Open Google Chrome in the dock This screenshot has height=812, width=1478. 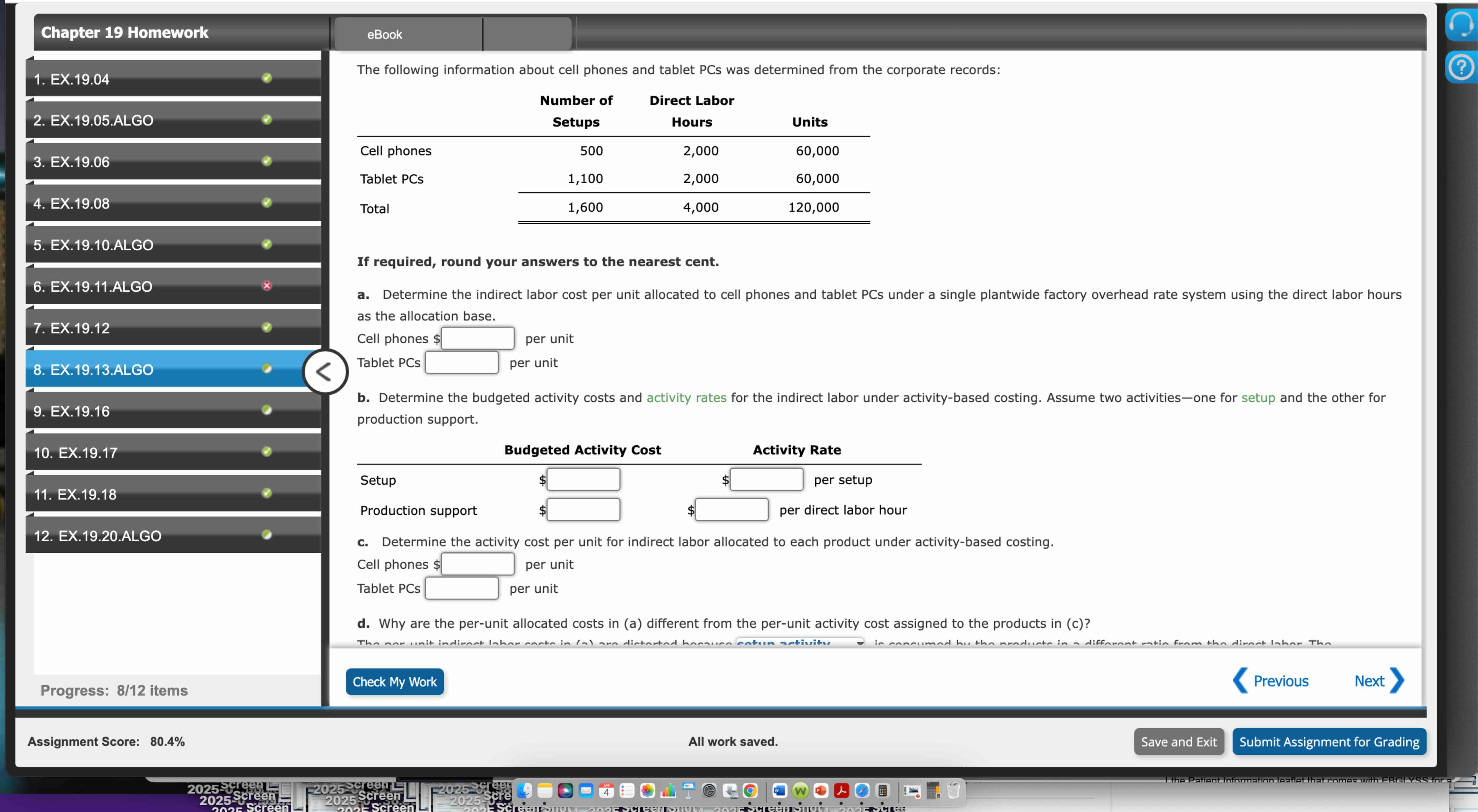750,791
